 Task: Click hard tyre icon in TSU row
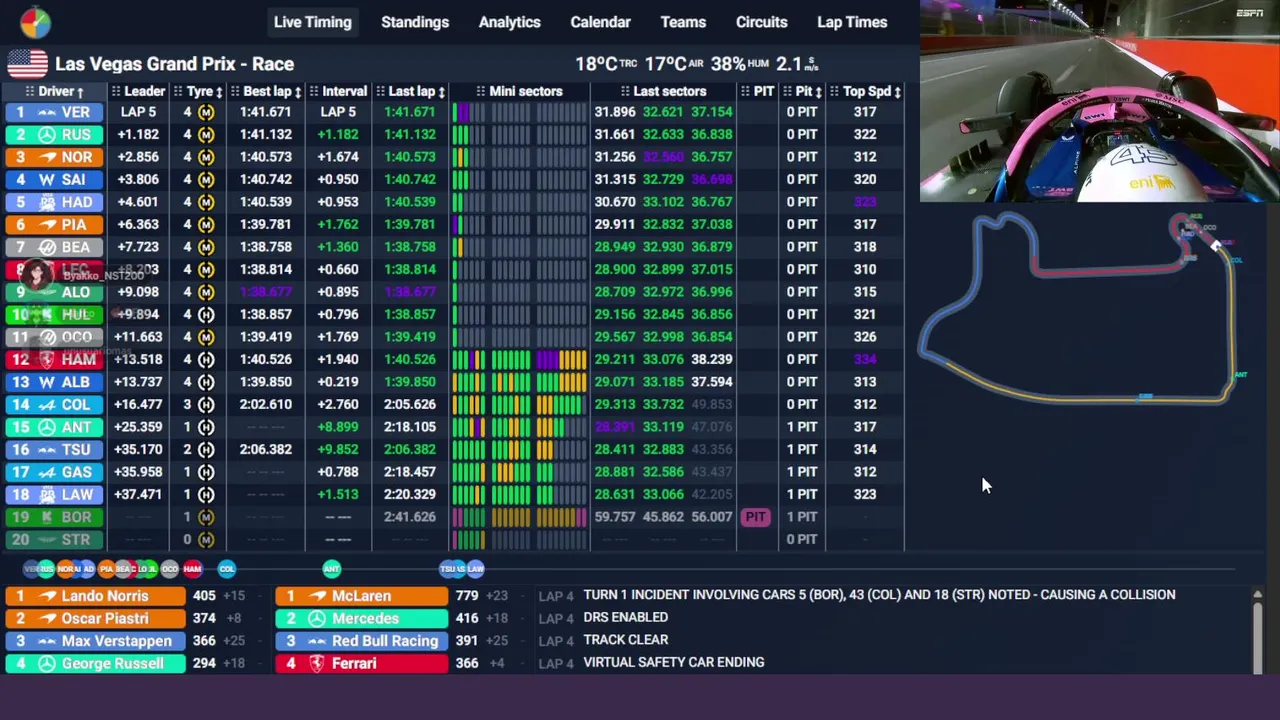click(206, 449)
